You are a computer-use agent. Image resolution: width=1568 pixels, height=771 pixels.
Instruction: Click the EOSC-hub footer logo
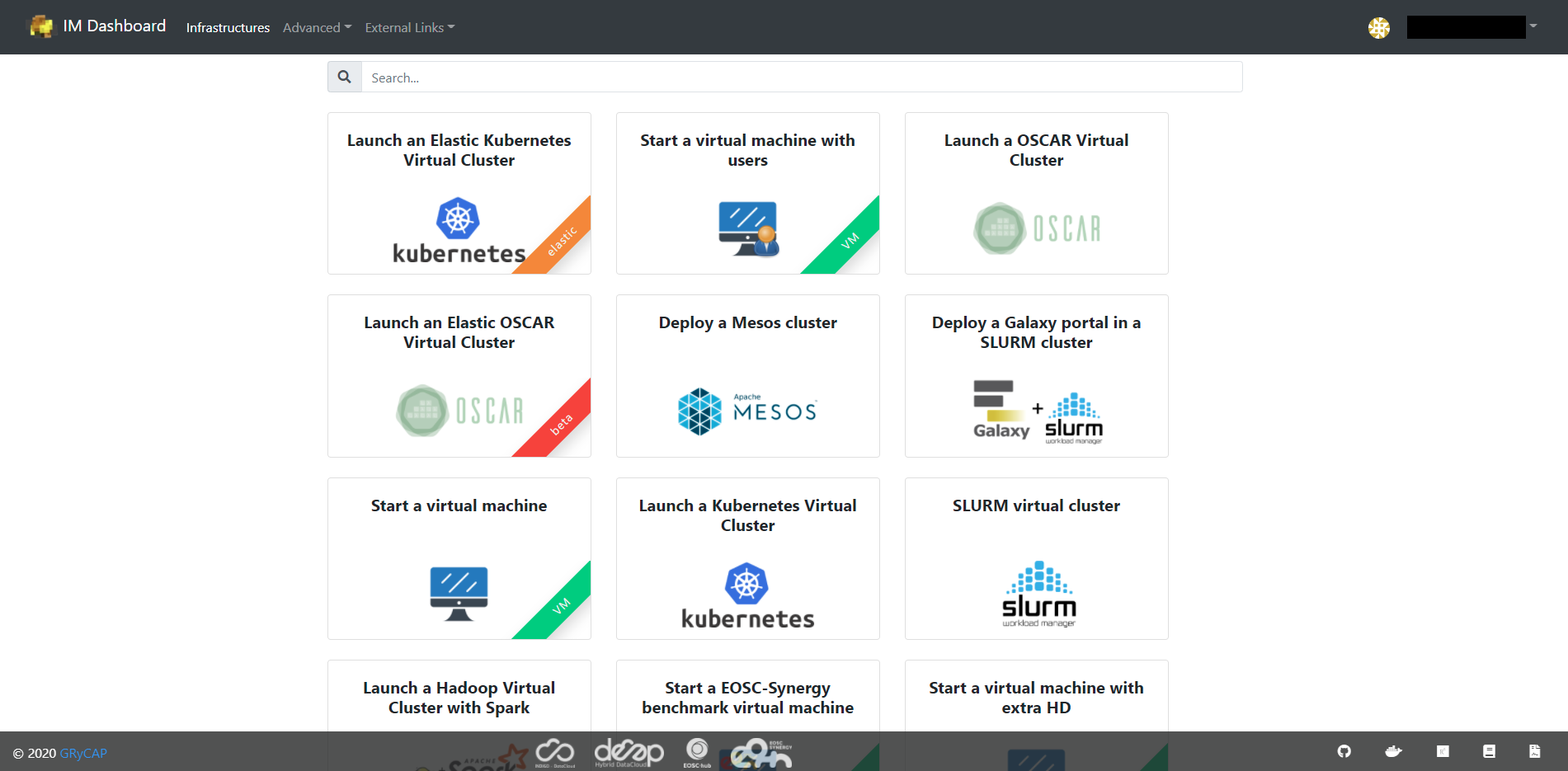point(697,753)
